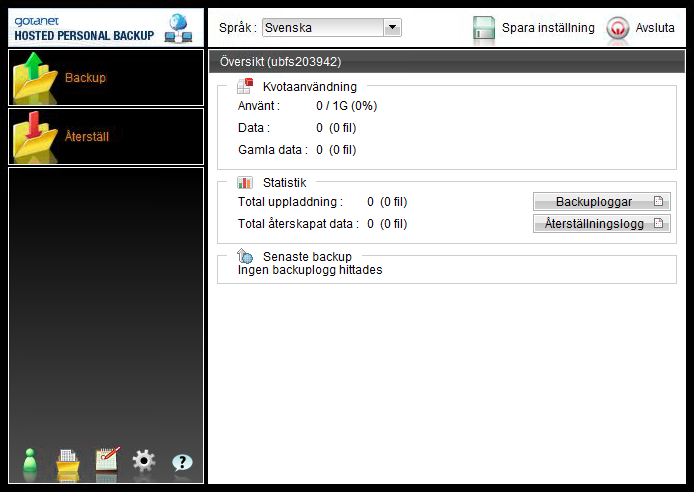694x492 pixels.
Task: Open the yellow backup set icon
Action: click(68, 463)
